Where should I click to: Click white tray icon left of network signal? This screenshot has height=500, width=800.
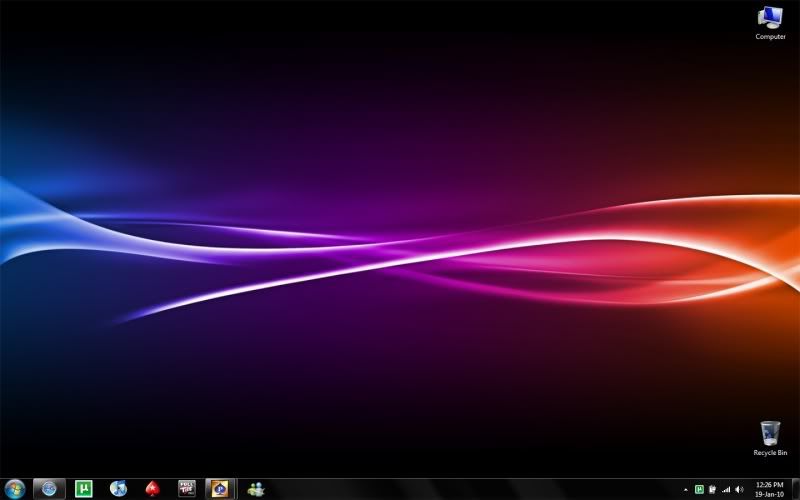tap(712, 490)
